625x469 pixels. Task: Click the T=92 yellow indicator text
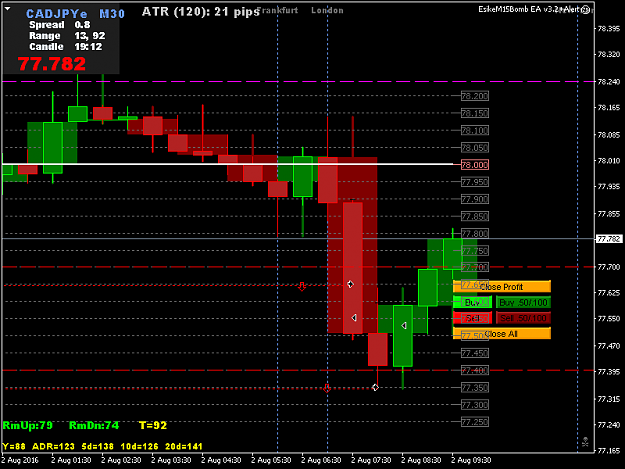pyautogui.click(x=153, y=426)
